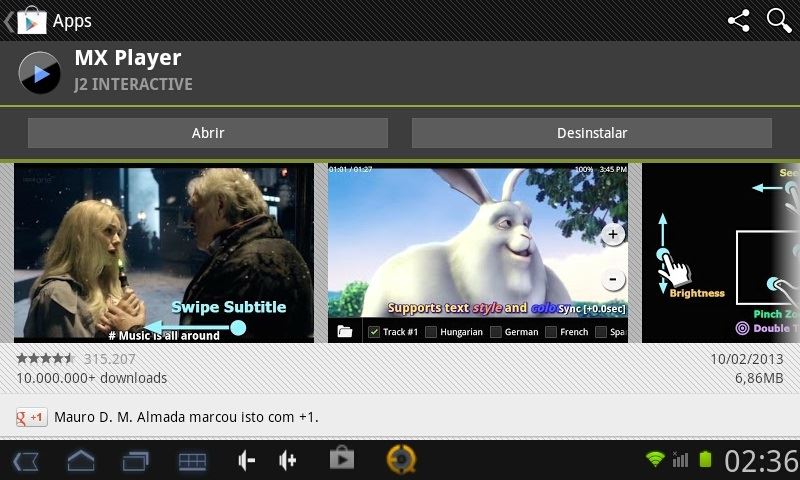Tap the screenshot grid icon in navigation bar
Image resolution: width=800 pixels, height=480 pixels.
click(192, 462)
